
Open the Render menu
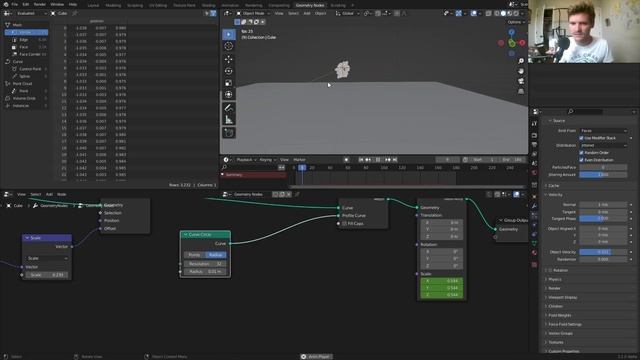point(40,4)
